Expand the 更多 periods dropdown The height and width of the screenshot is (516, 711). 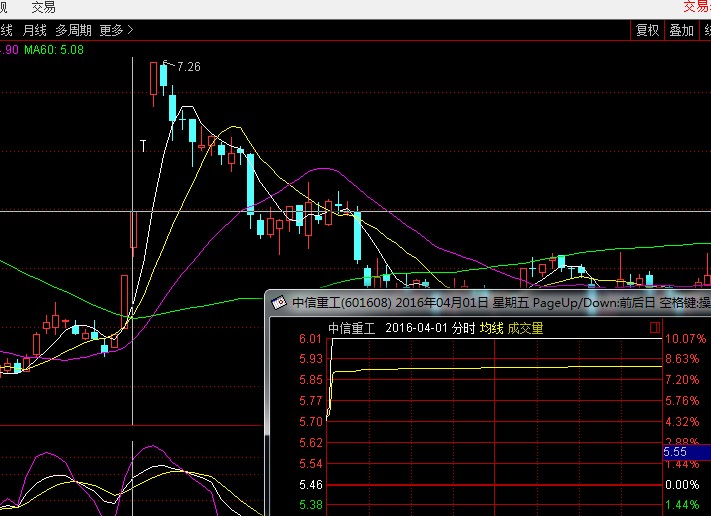coord(116,30)
